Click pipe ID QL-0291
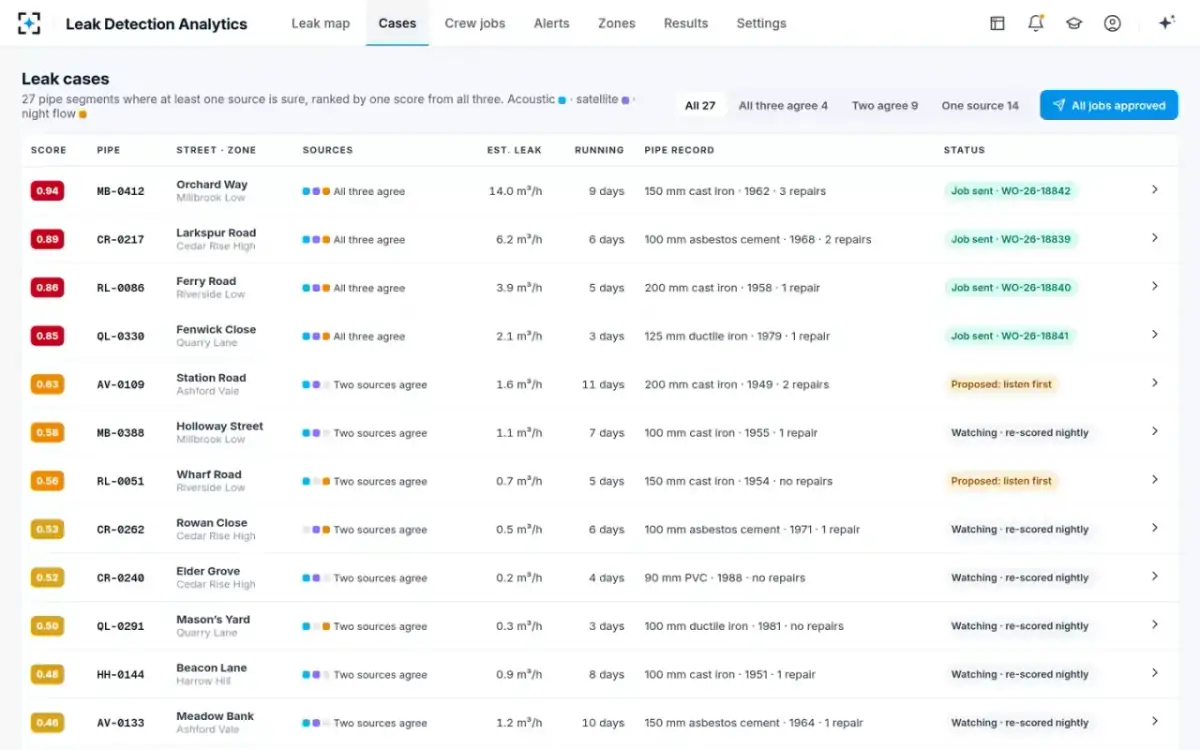 click(120, 626)
